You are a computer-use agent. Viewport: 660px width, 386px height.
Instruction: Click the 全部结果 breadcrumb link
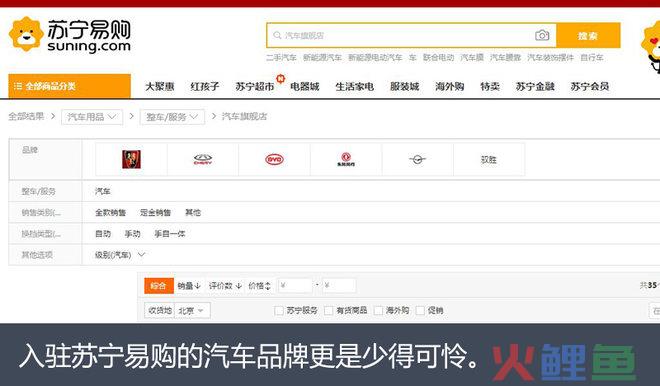tap(26, 117)
